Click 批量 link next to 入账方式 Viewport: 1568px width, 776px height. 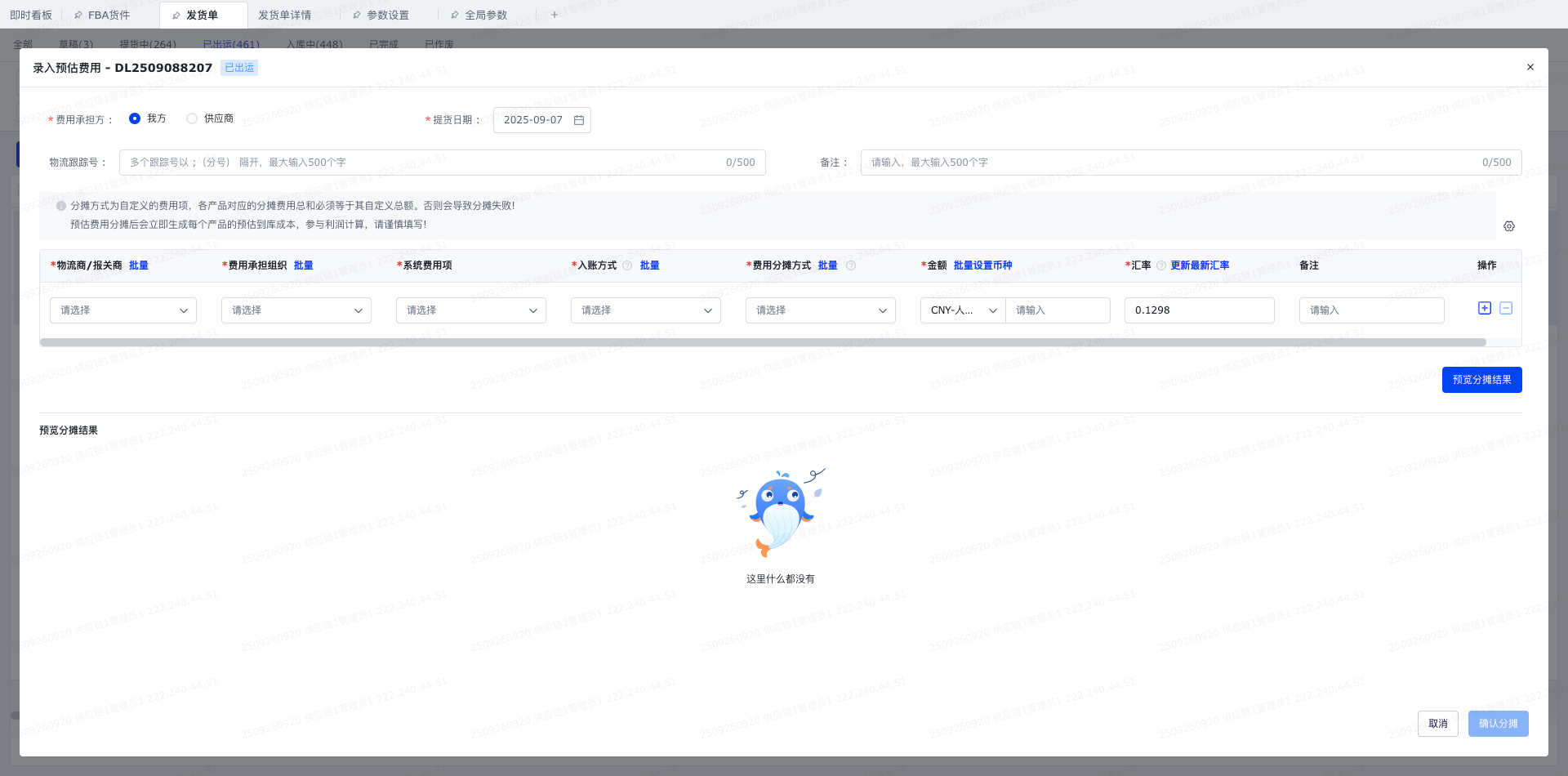[650, 265]
